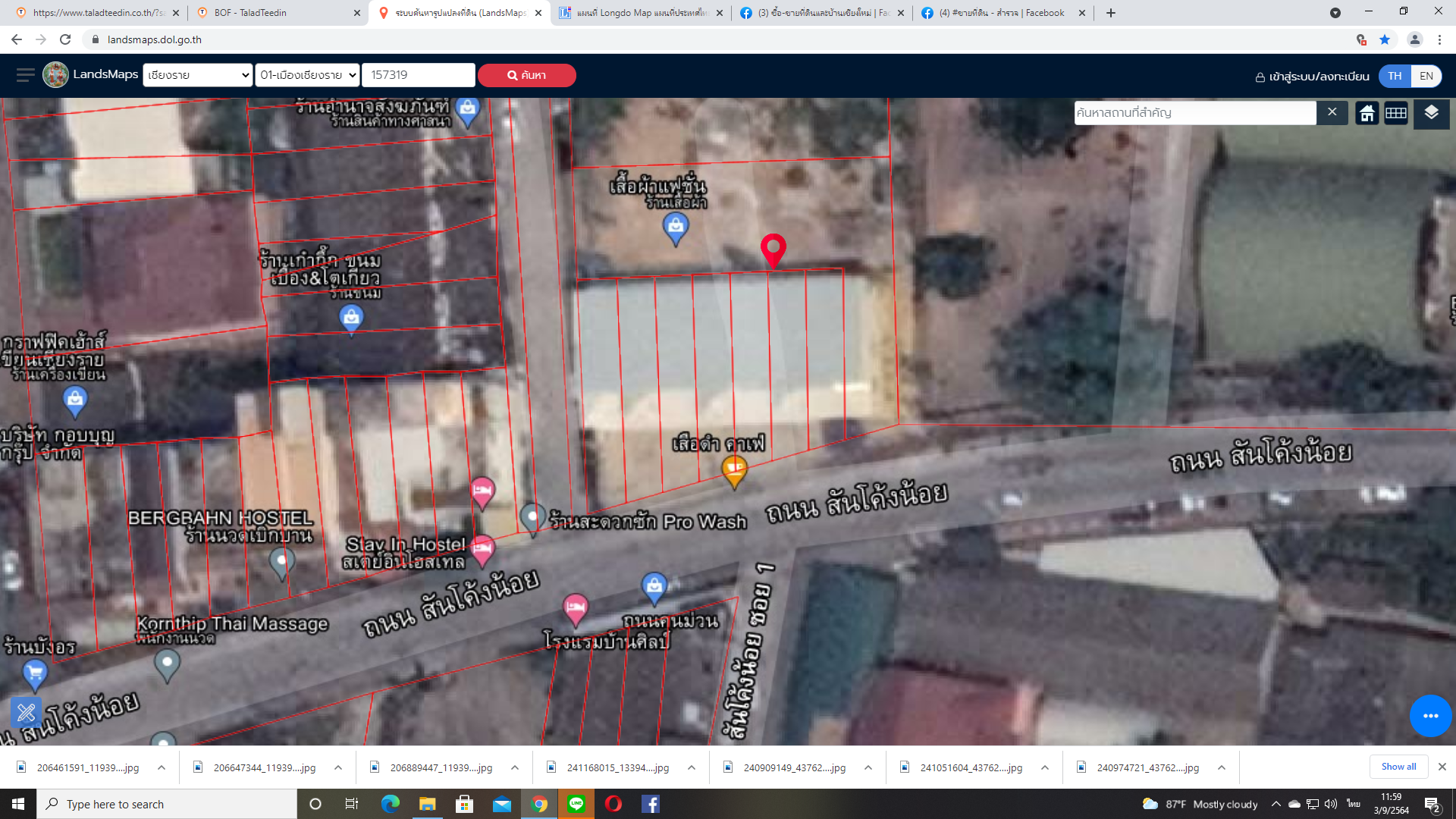Open the เข้าสู่ระบบ/ลงทะเบียน login link
Viewport: 1456px width, 819px height.
click(1313, 77)
